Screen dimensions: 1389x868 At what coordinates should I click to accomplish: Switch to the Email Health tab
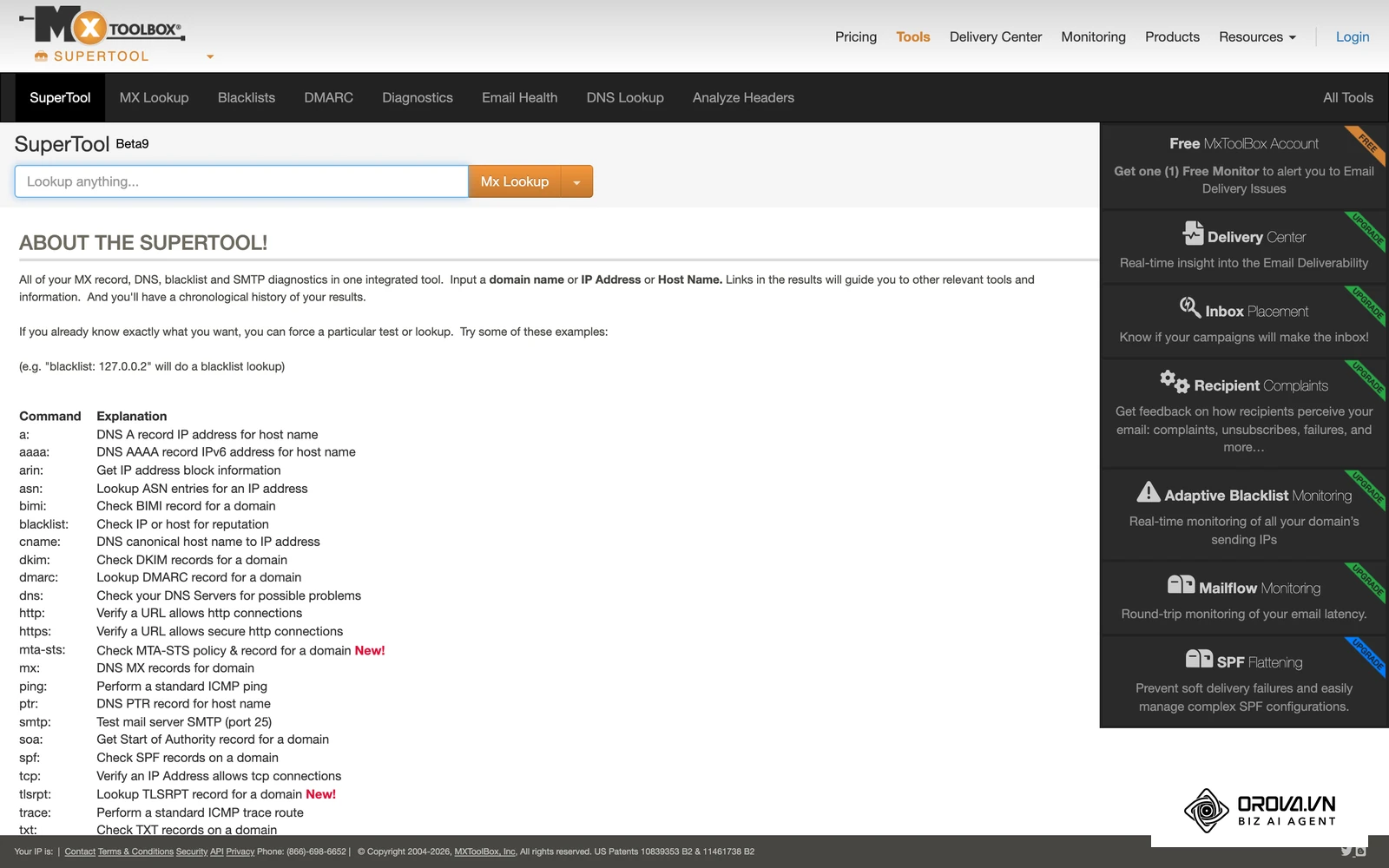click(x=520, y=97)
